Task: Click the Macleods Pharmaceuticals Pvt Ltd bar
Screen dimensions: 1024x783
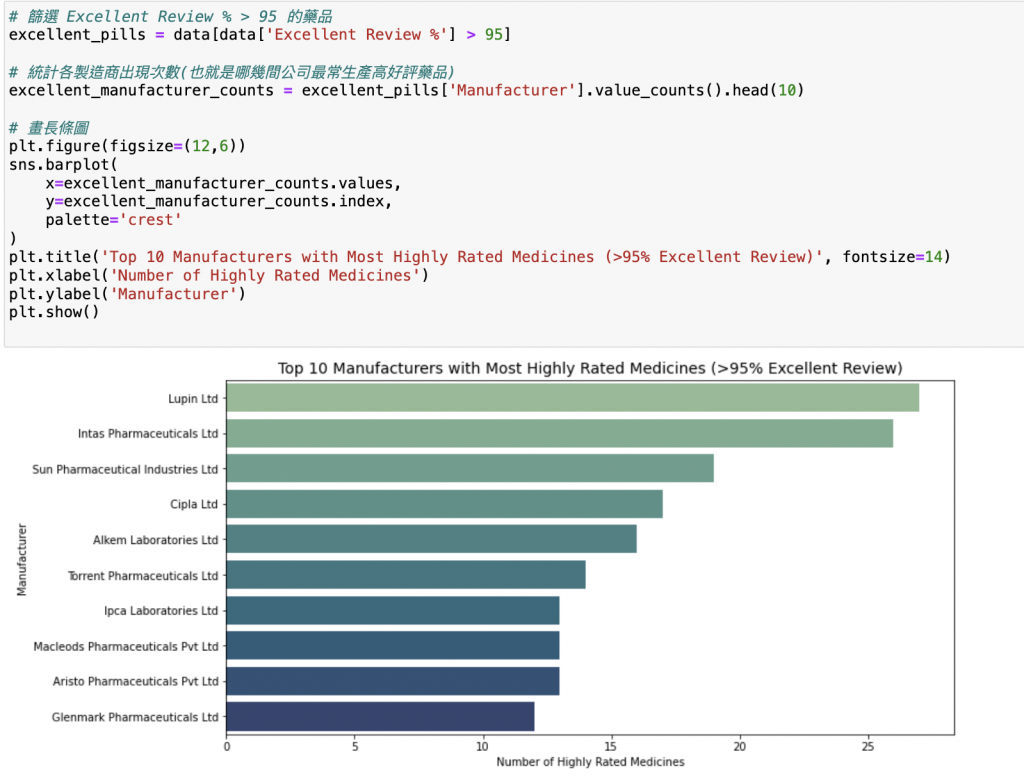Action: (x=393, y=646)
